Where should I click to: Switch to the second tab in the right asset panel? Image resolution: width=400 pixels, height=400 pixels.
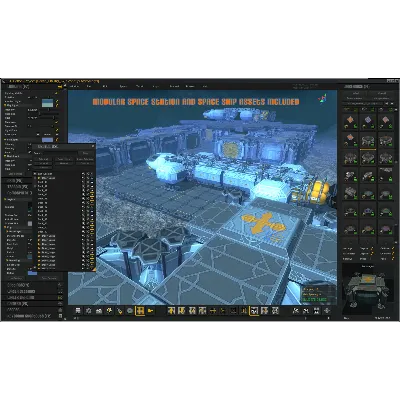(x=381, y=93)
